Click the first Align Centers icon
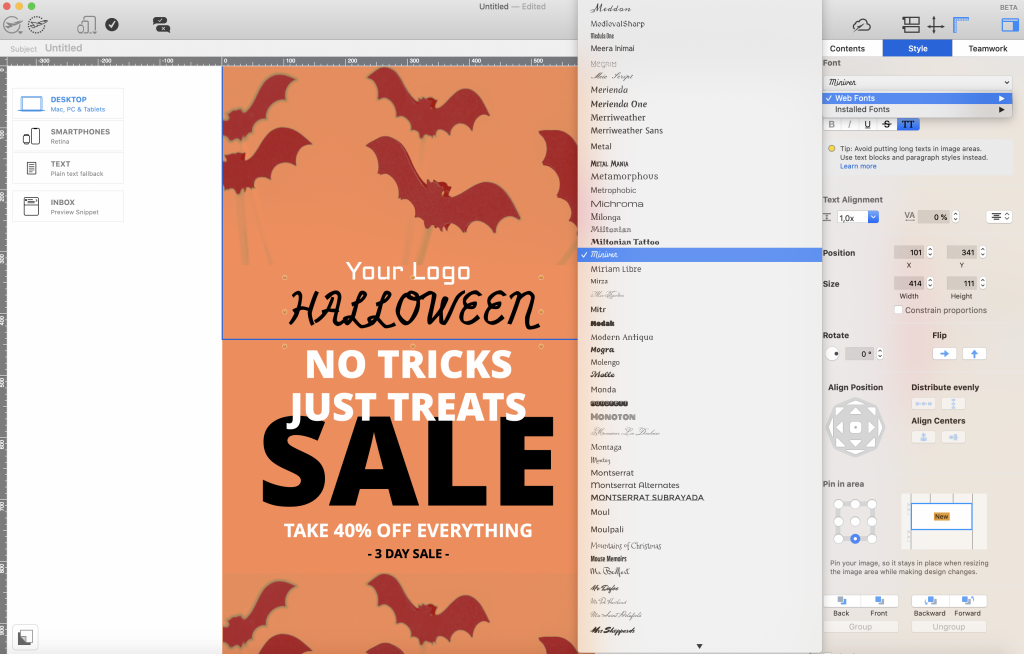 pos(923,437)
